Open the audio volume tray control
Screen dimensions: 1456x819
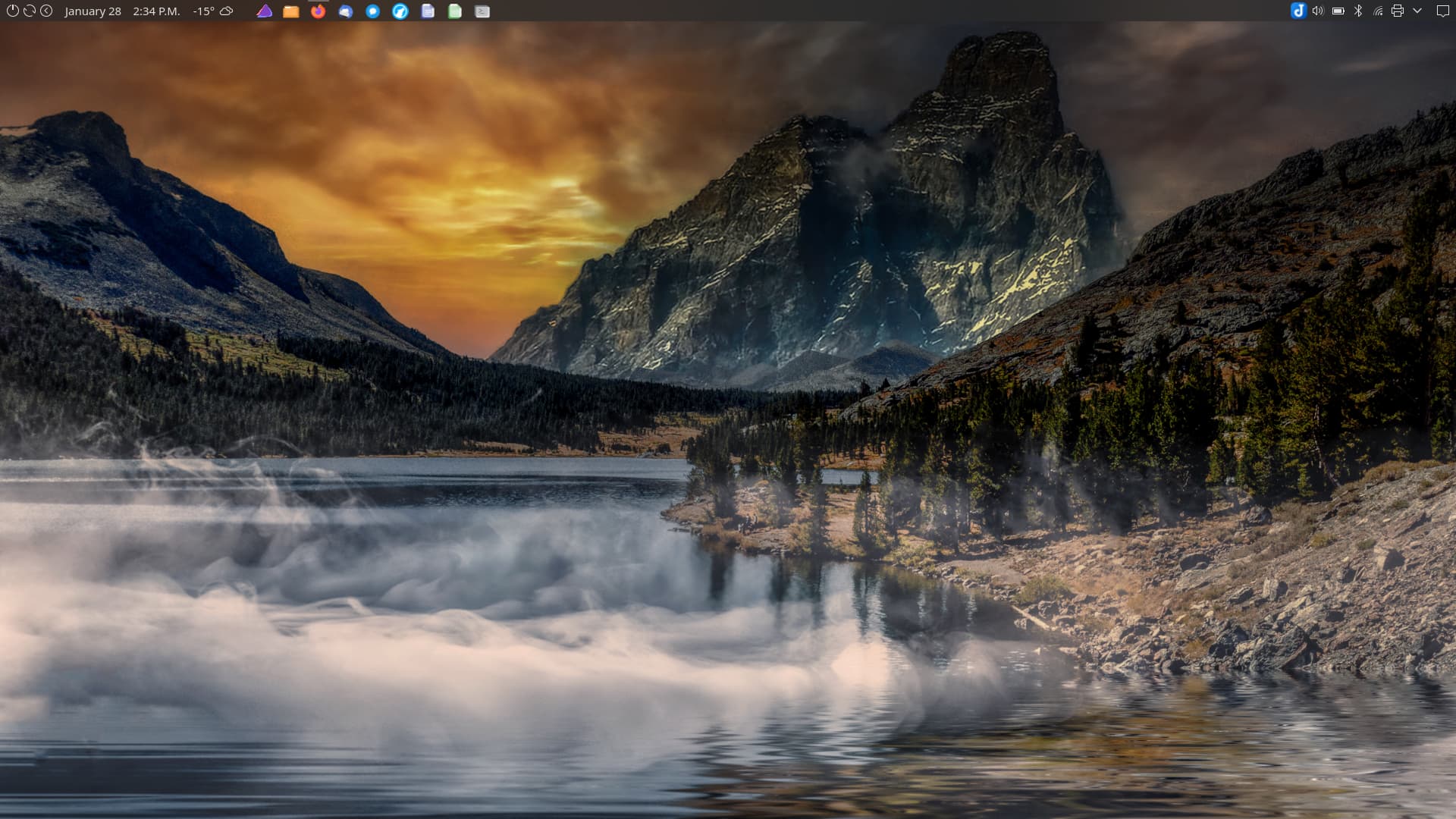point(1318,11)
